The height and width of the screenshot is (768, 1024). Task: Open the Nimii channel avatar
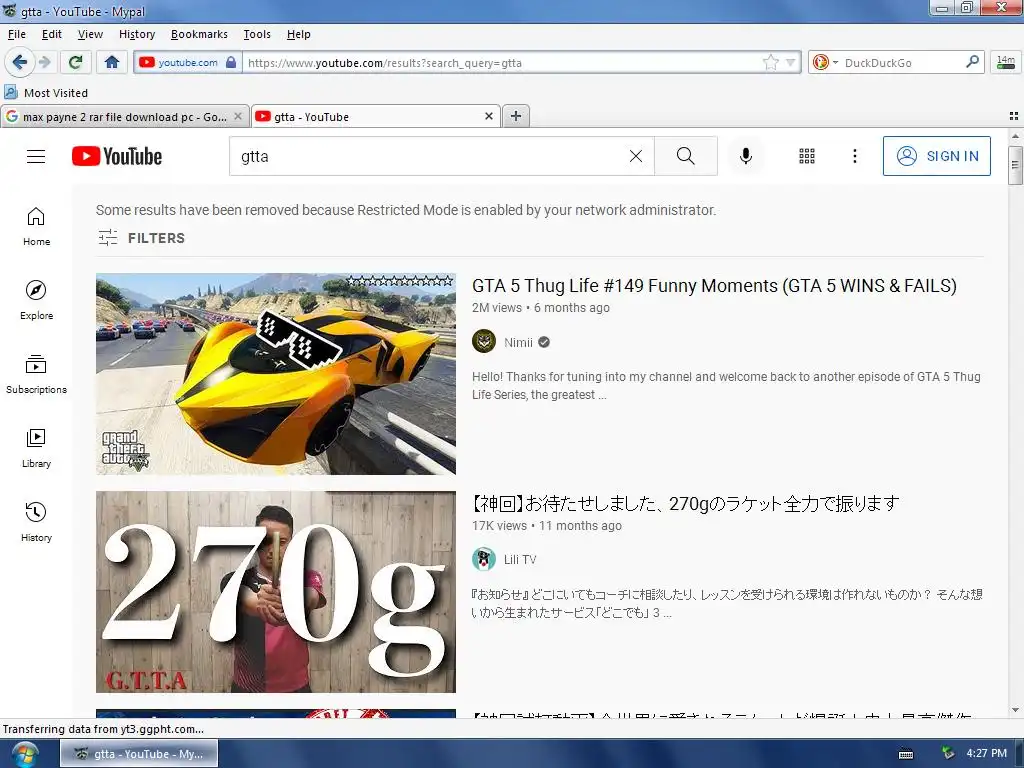[484, 342]
